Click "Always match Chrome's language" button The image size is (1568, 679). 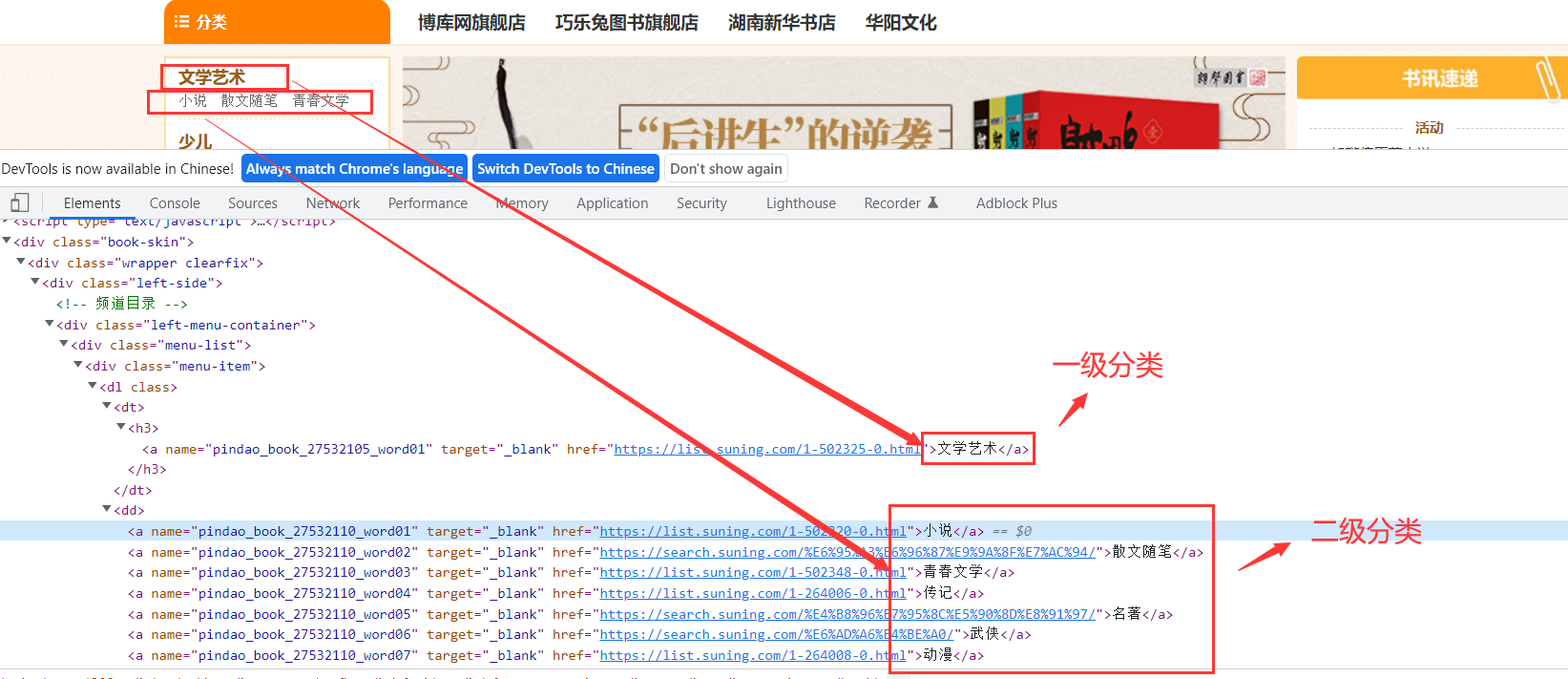[x=354, y=169]
